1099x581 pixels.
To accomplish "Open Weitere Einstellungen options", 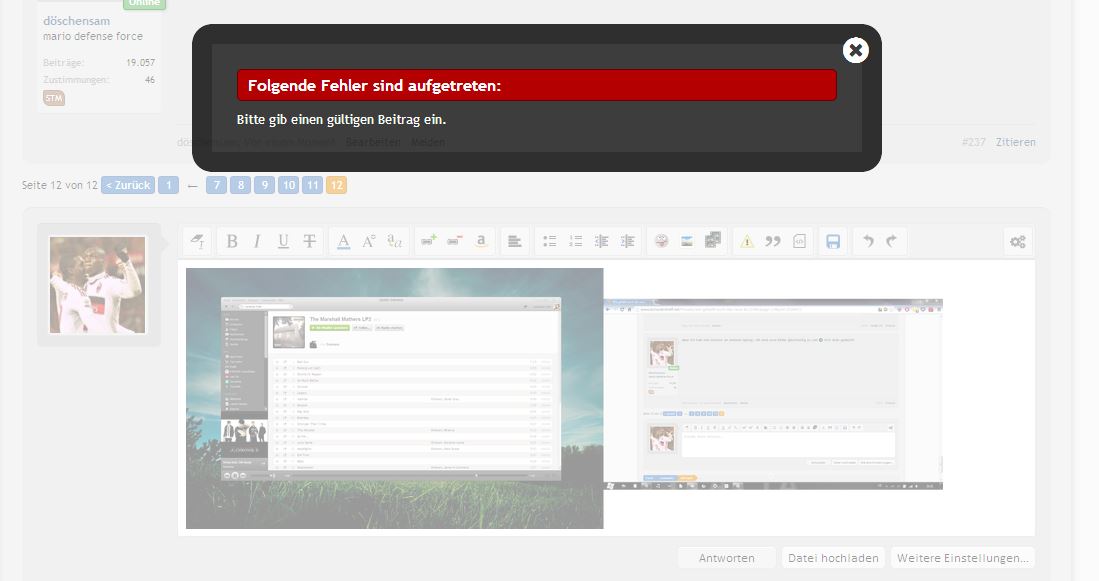I will tap(962, 558).
